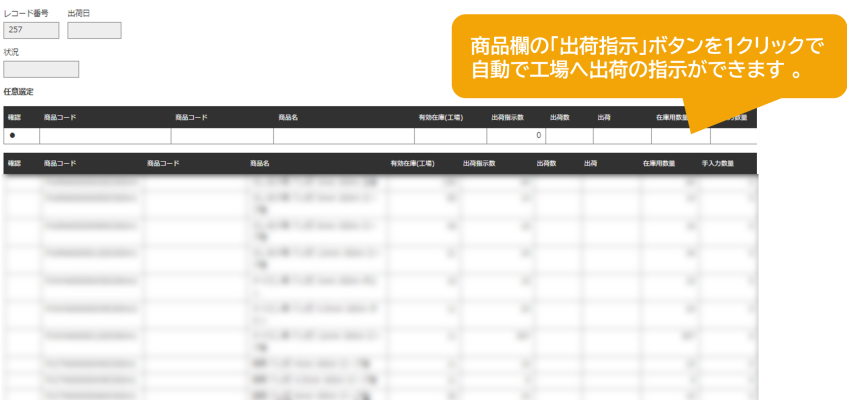Click 商品名 header in the blurred list table

tap(259, 163)
